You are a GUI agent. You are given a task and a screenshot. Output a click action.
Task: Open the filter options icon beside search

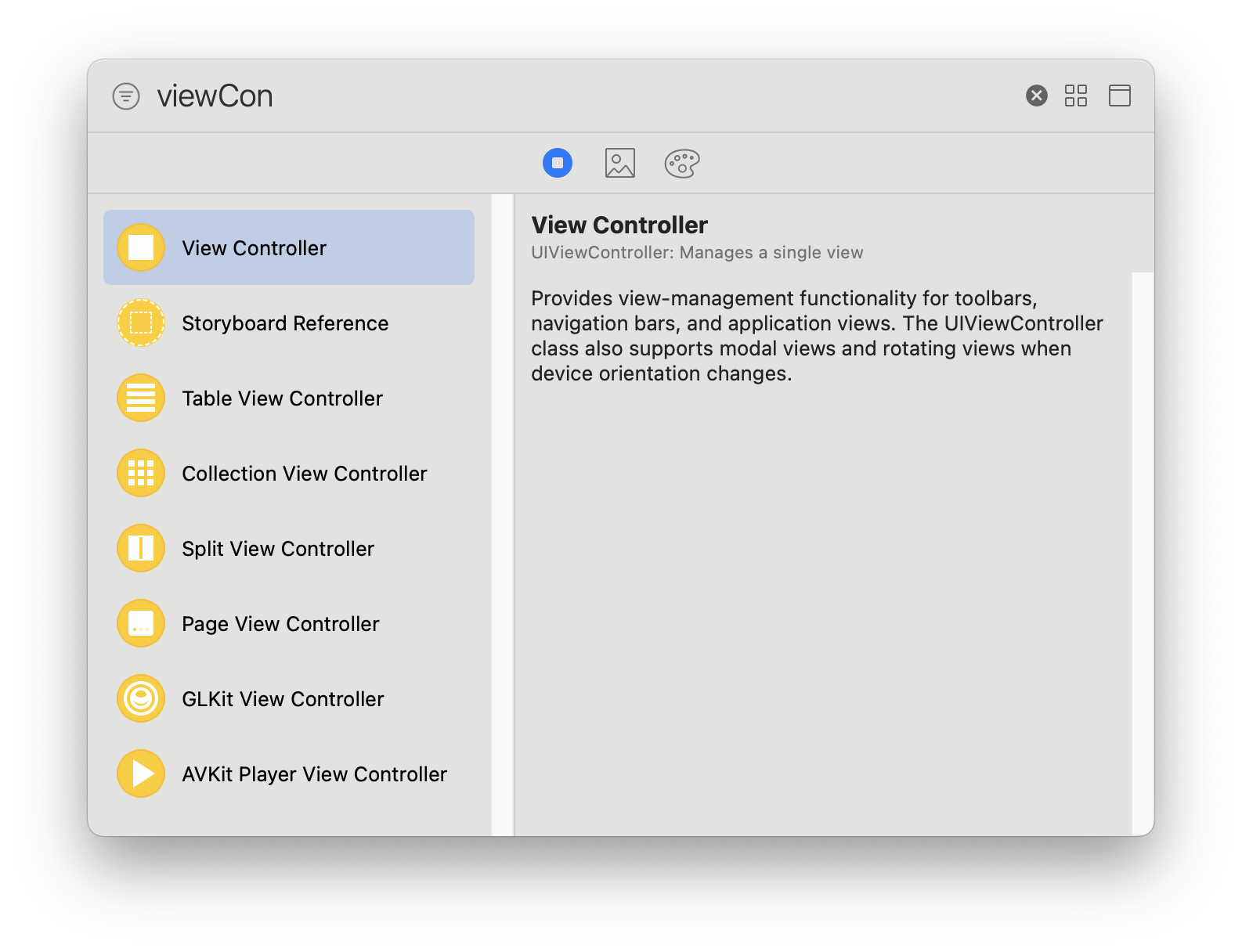coord(126,96)
